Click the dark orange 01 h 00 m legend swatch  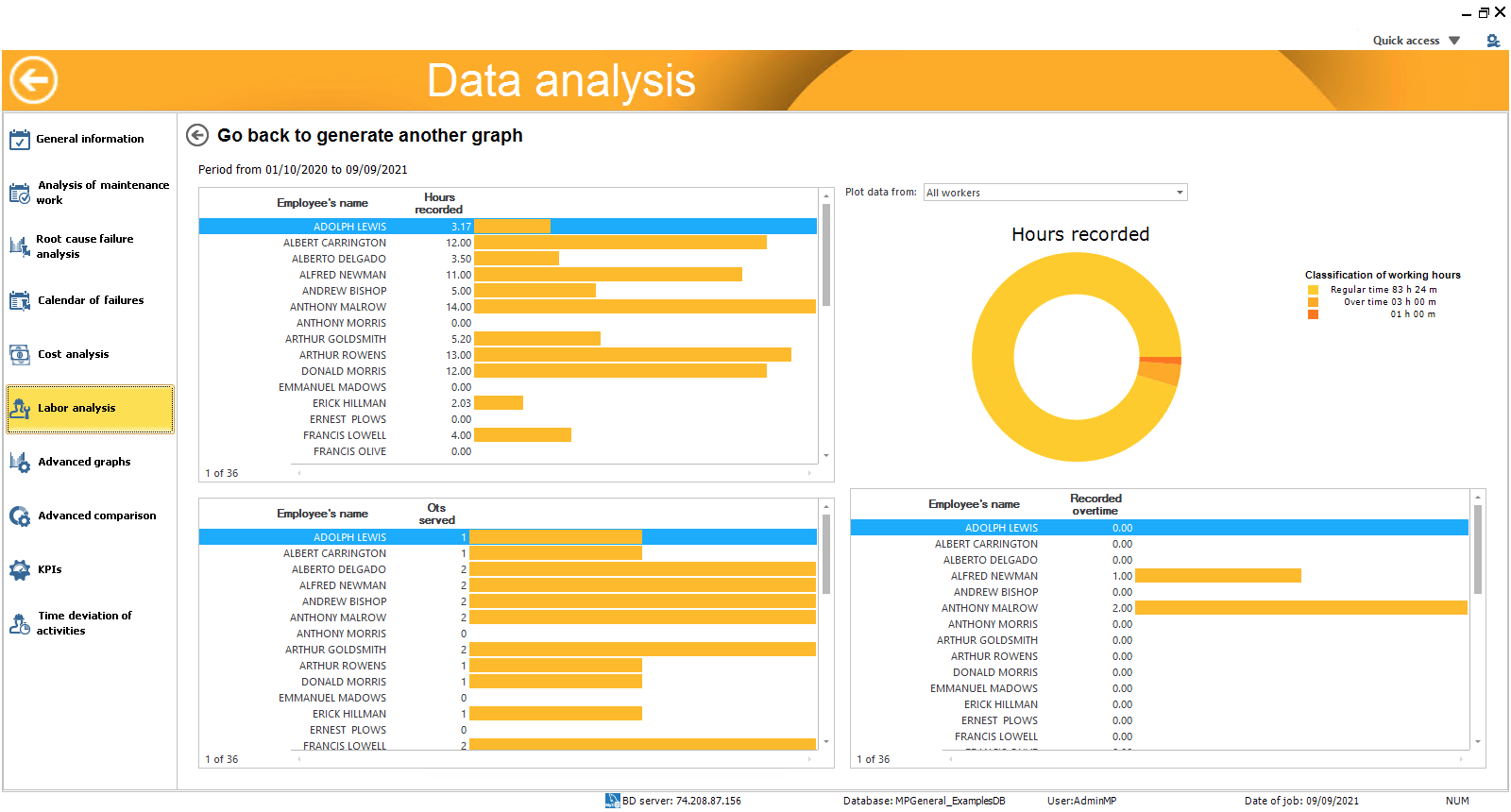[x=1313, y=314]
